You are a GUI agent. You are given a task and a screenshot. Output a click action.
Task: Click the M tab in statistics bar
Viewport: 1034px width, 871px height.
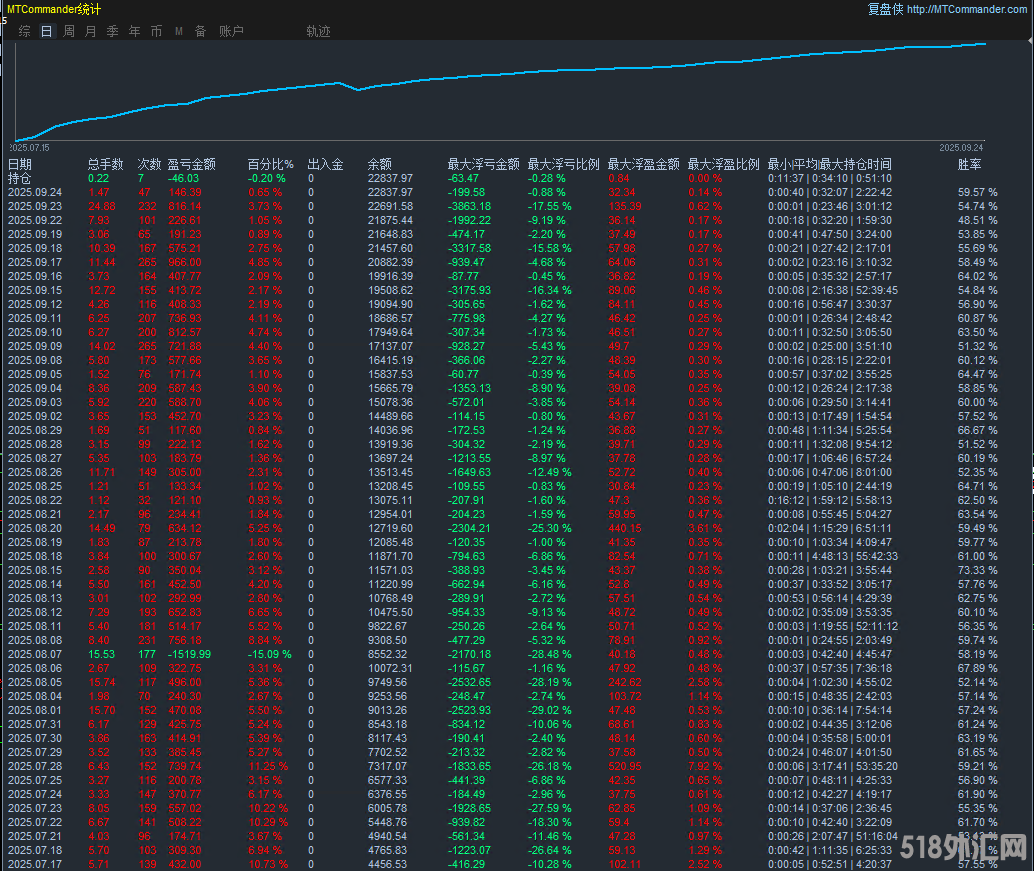179,31
